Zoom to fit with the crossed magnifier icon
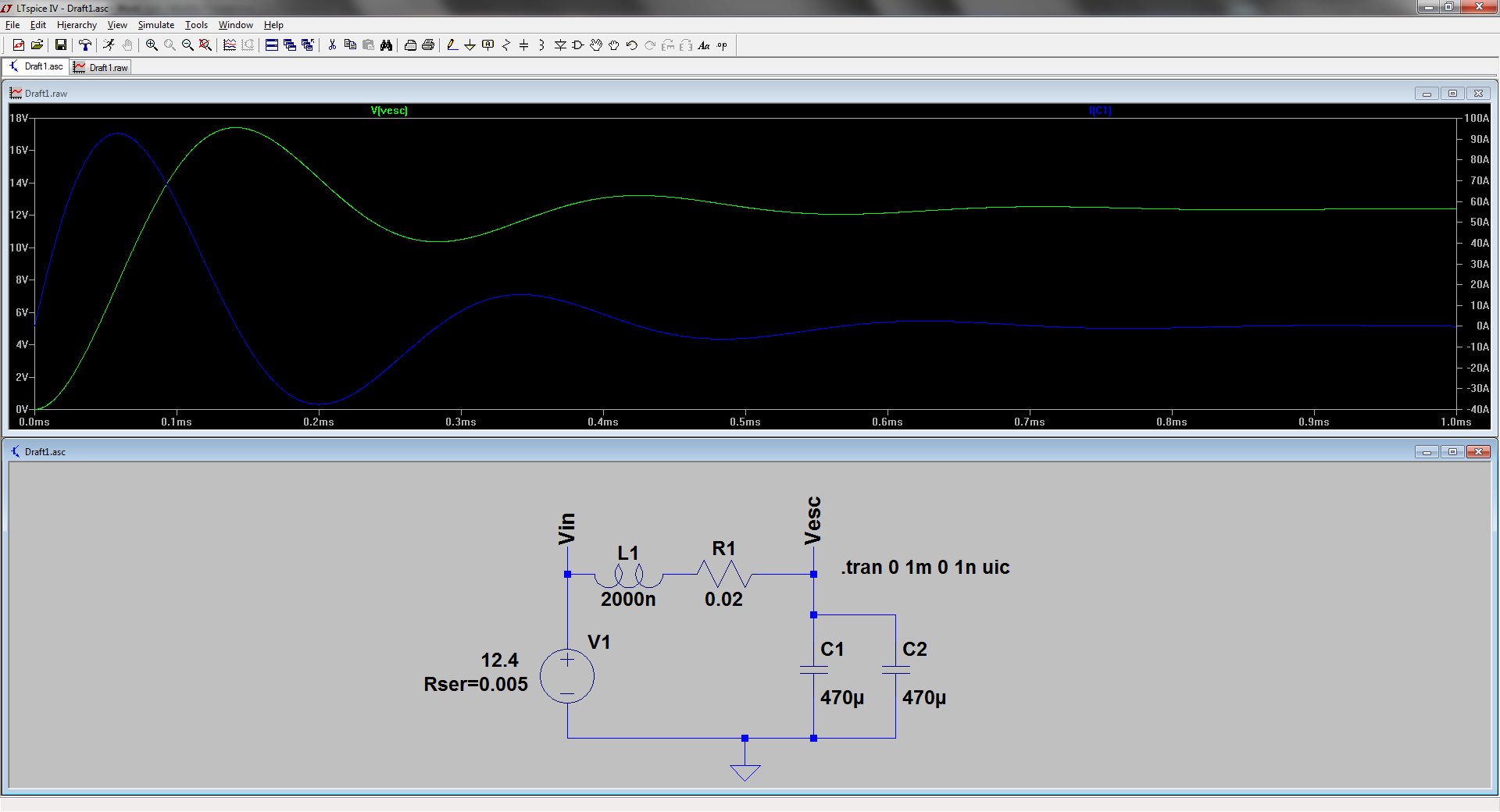This screenshot has height=812, width=1500. pyautogui.click(x=205, y=45)
